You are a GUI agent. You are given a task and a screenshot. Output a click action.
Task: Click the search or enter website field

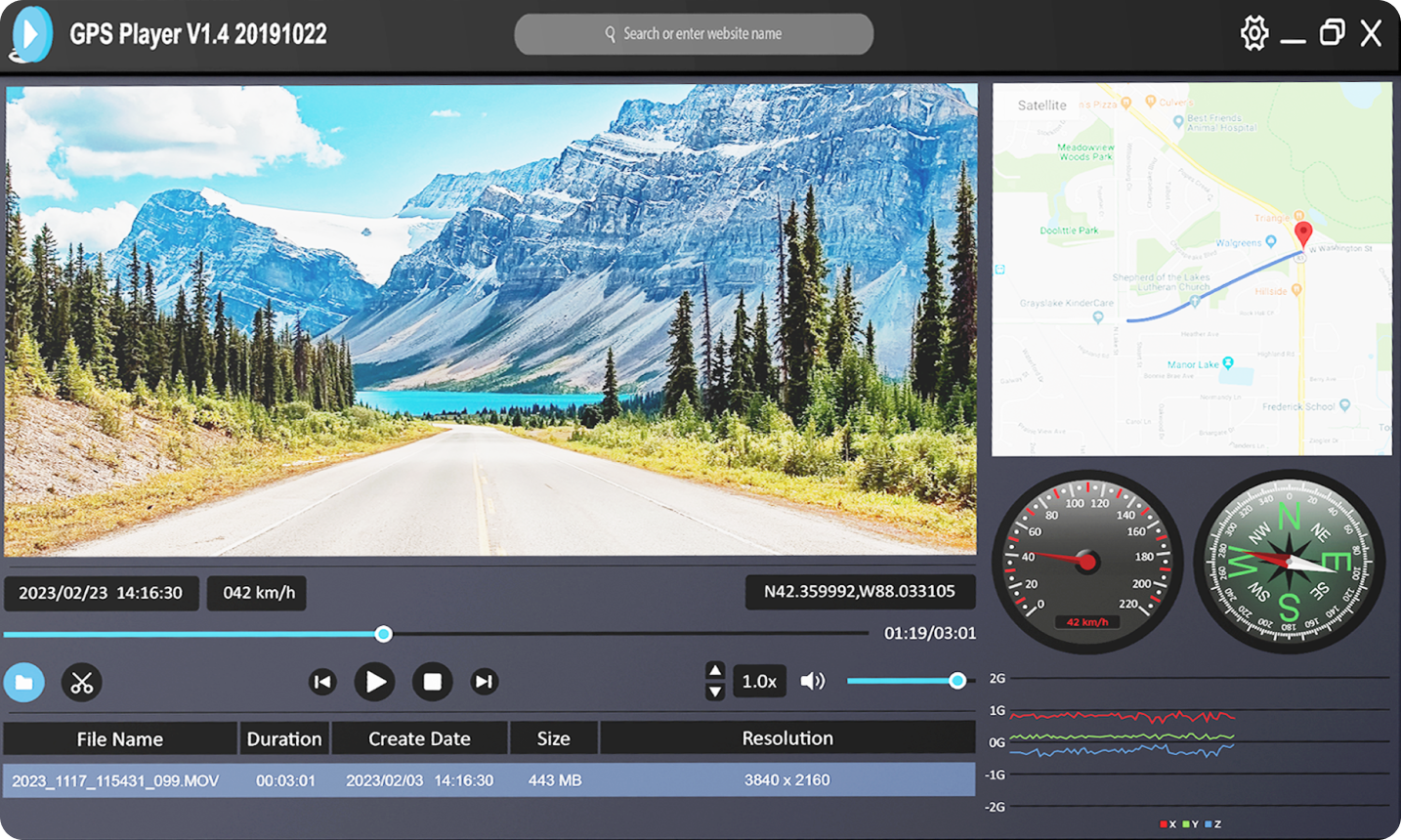pyautogui.click(x=694, y=34)
